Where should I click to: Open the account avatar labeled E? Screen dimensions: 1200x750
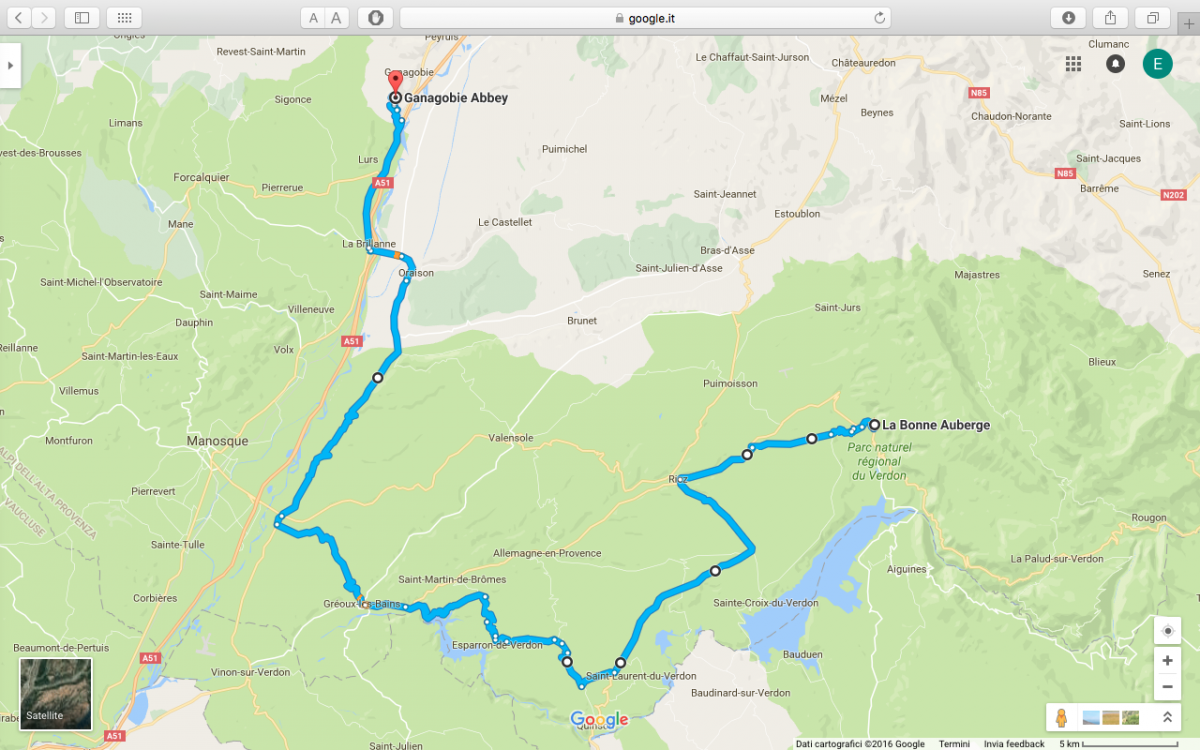(1157, 64)
